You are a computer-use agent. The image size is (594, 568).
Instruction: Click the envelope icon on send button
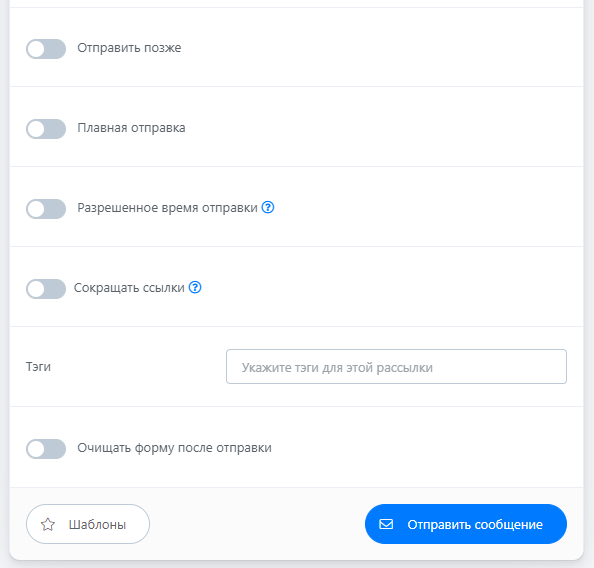tap(386, 524)
